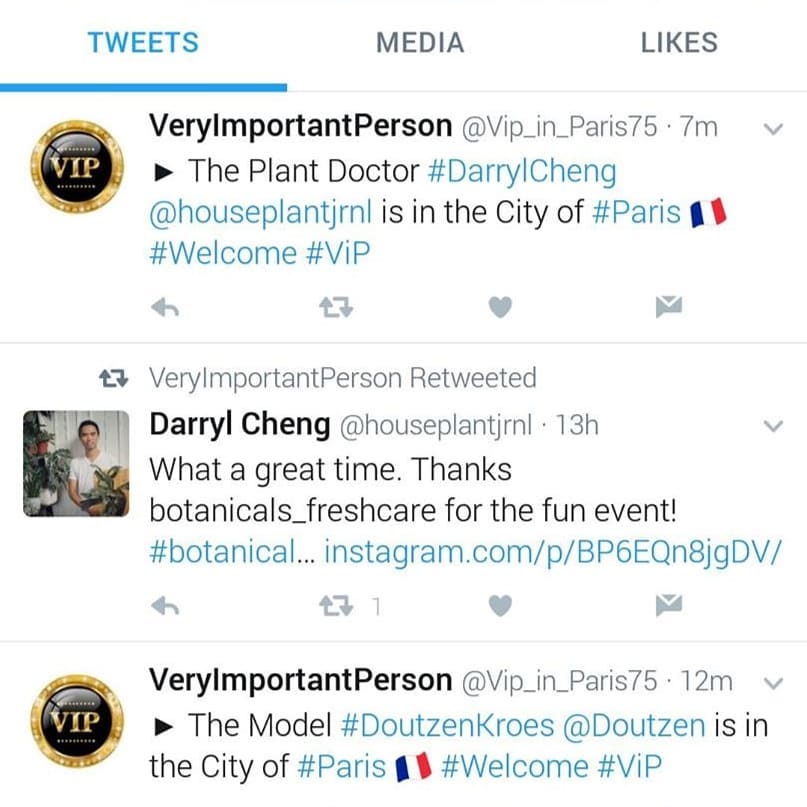Open the #DarrylCheng hashtag
The width and height of the screenshot is (807, 807).
tap(522, 172)
